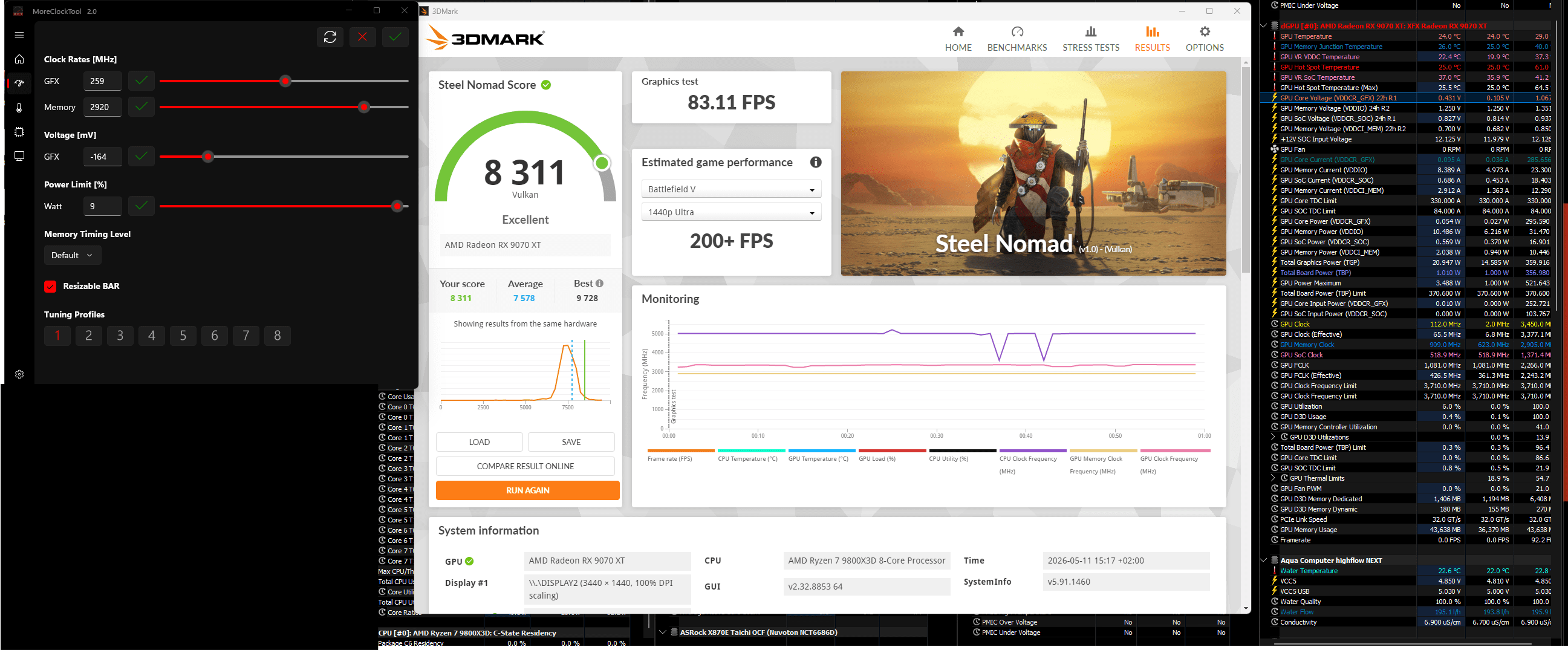1568x650 pixels.
Task: Click the GFX voltage input field showing -164
Action: [x=102, y=157]
